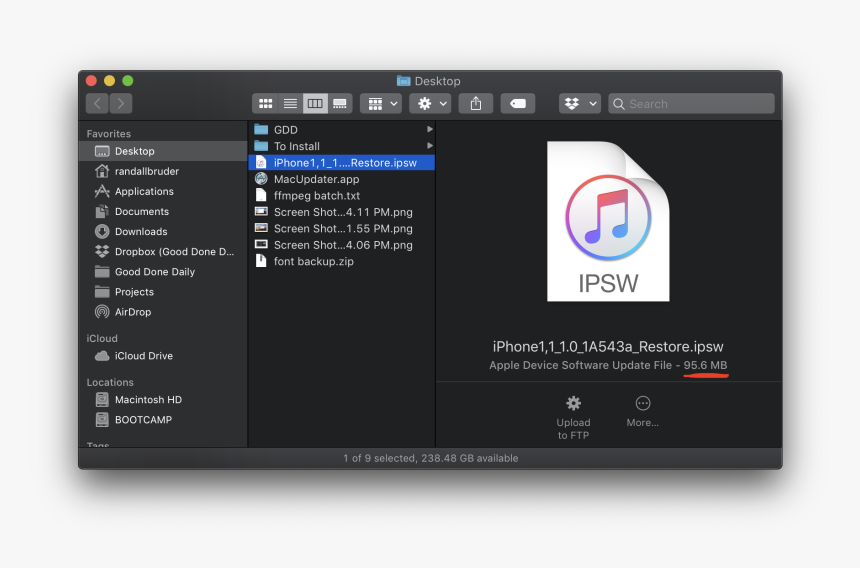Minimize the window with yellow button
860x568 pixels.
coord(110,81)
